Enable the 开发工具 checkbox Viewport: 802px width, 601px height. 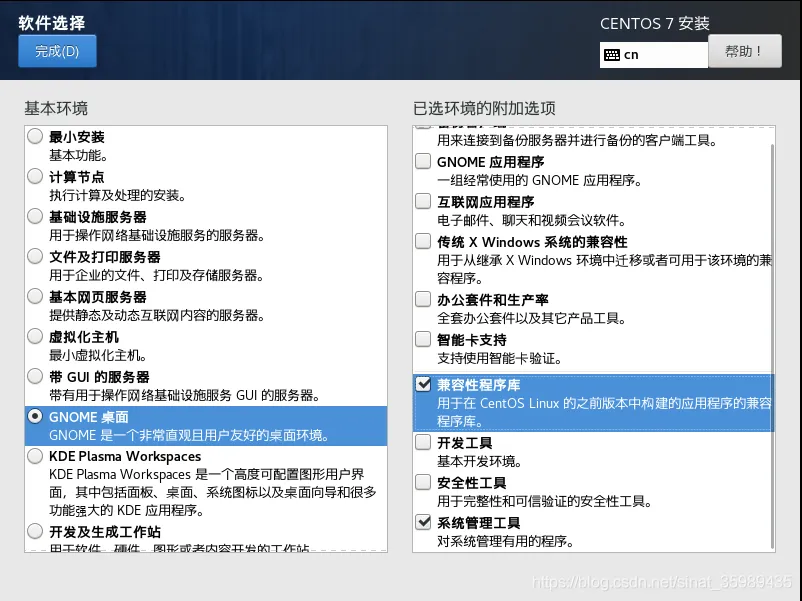[x=423, y=442]
